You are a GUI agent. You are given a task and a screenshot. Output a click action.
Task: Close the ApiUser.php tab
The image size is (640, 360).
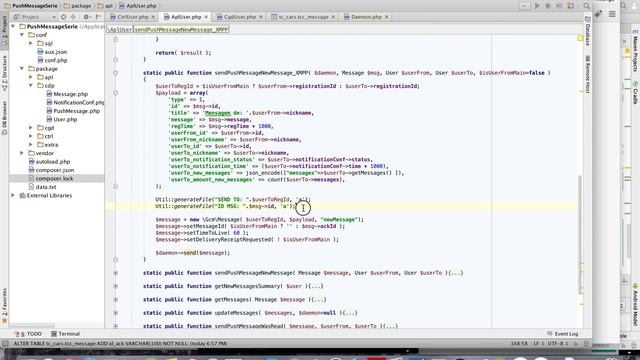coord(206,17)
